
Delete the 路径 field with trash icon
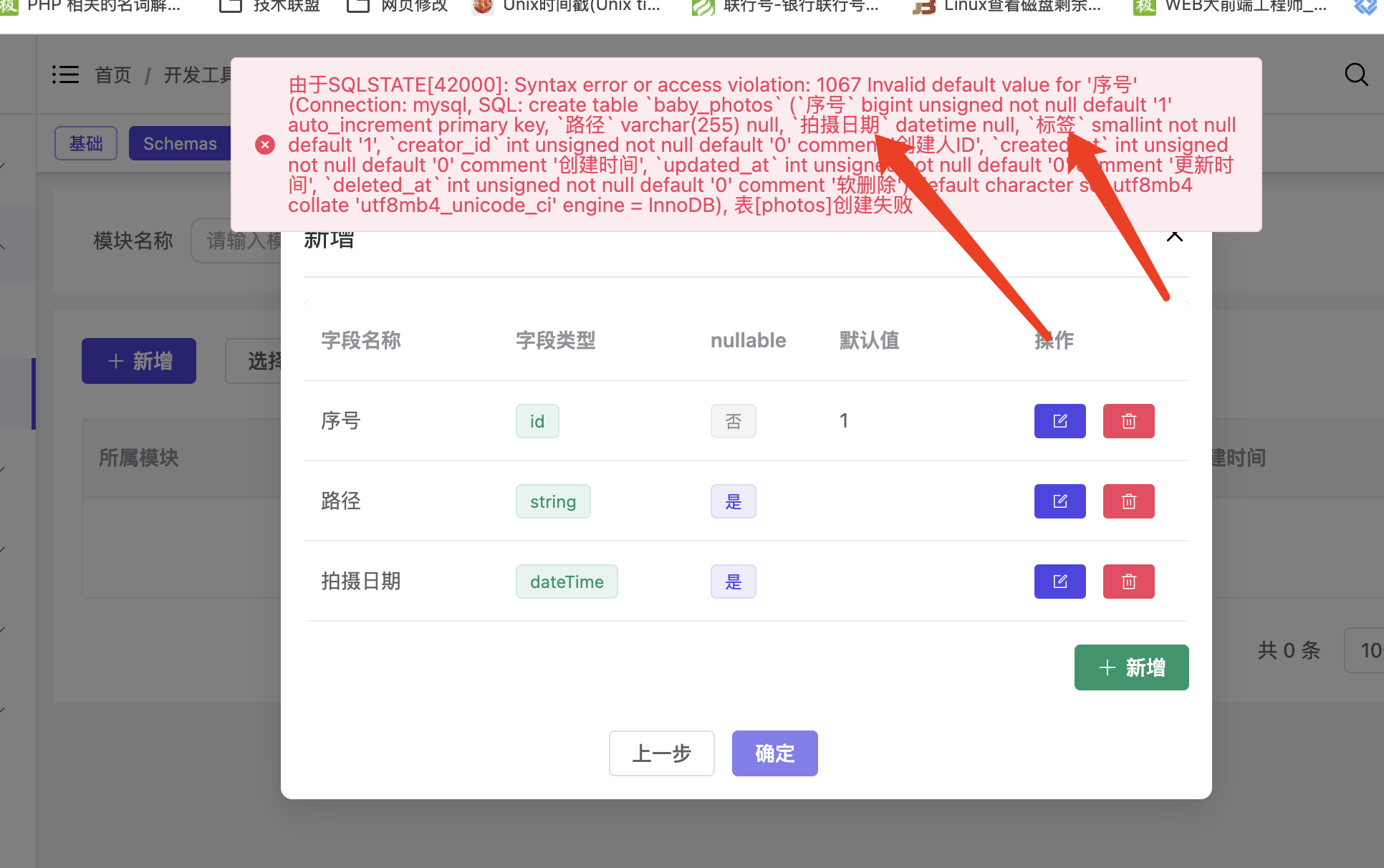click(x=1128, y=501)
